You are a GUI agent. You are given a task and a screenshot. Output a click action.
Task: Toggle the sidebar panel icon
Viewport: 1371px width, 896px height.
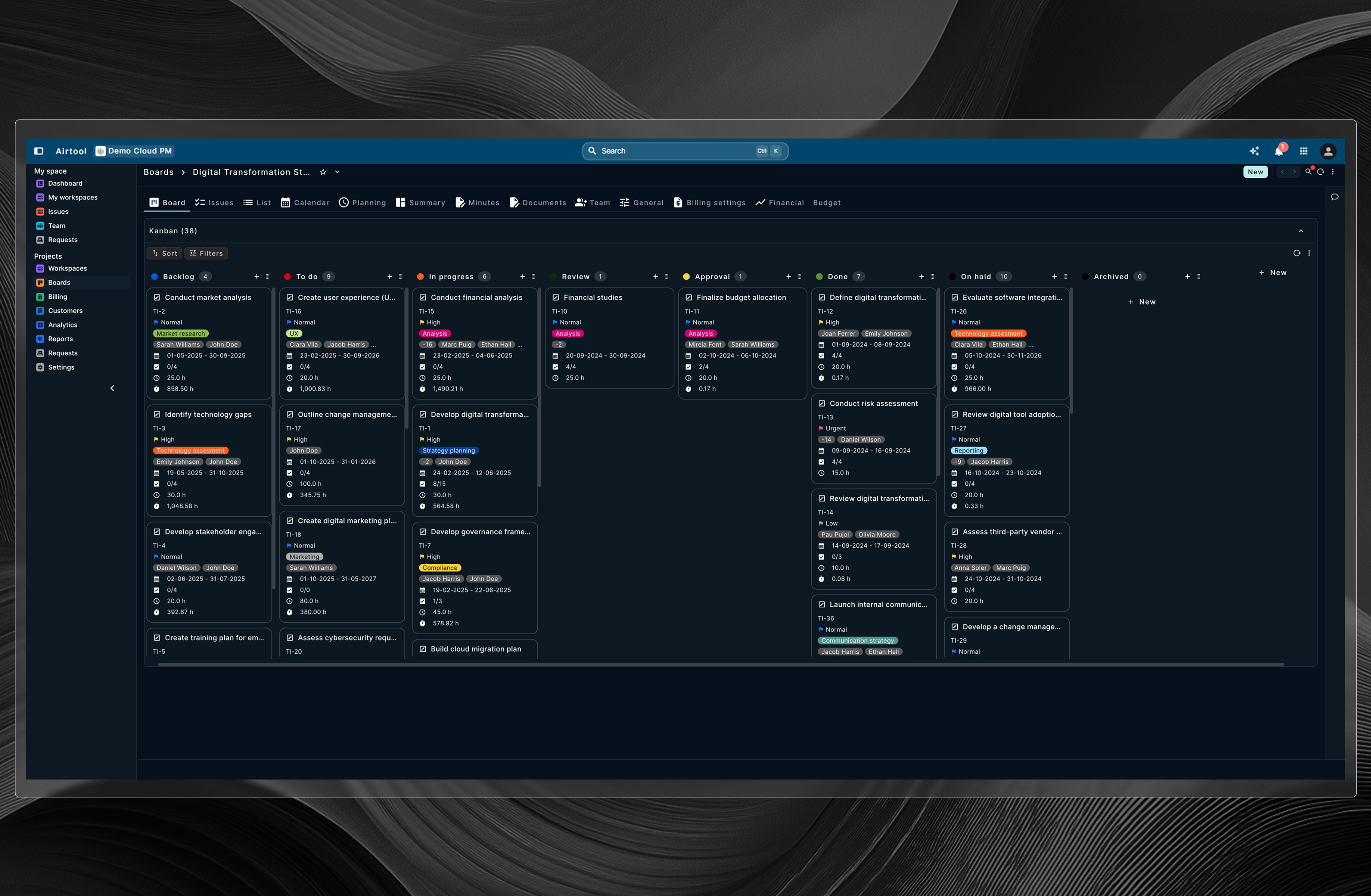click(x=38, y=151)
